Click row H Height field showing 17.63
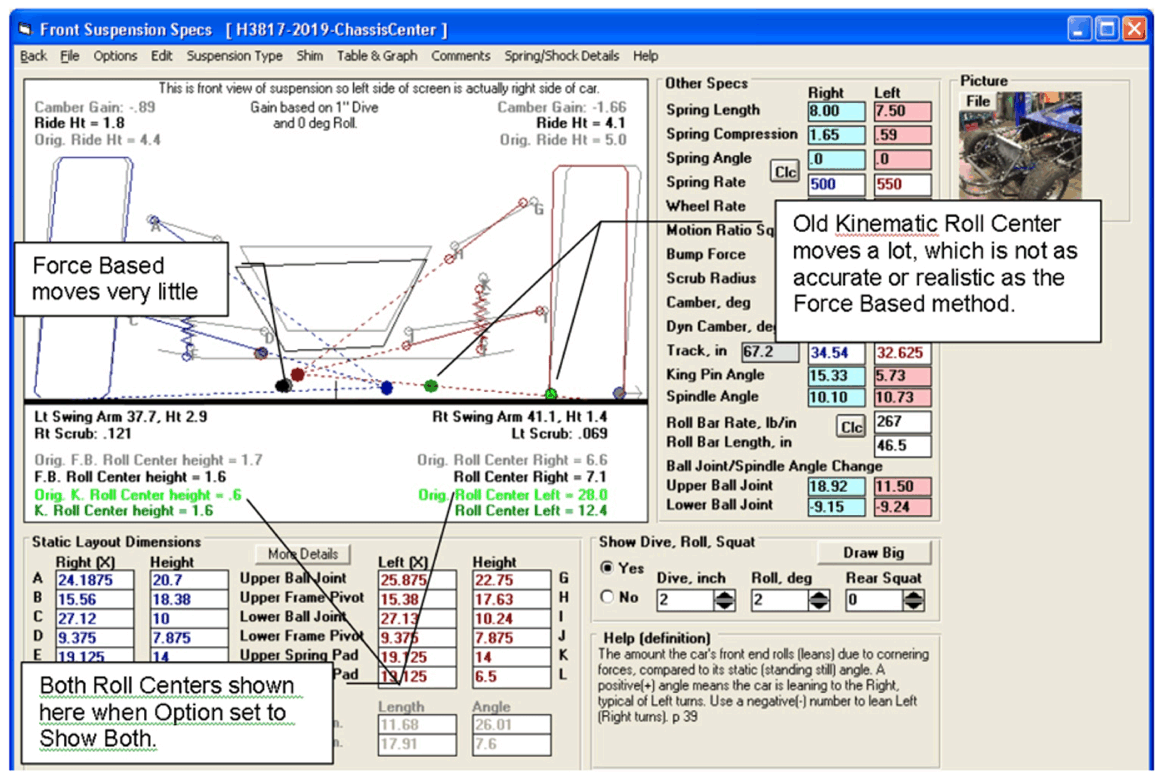Image resolution: width=1160 pixels, height=774 pixels. click(511, 599)
